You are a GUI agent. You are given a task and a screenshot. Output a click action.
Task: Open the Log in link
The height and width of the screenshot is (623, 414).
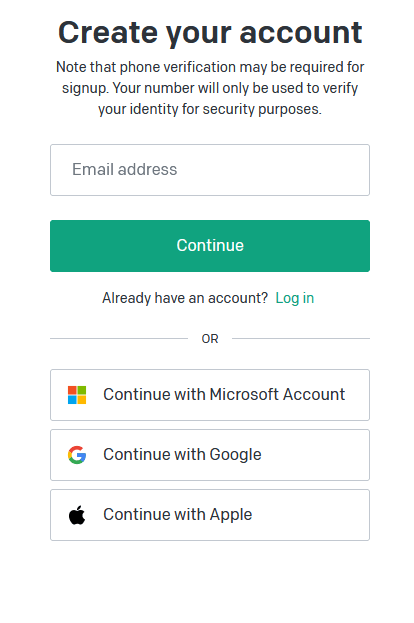pyautogui.click(x=295, y=298)
